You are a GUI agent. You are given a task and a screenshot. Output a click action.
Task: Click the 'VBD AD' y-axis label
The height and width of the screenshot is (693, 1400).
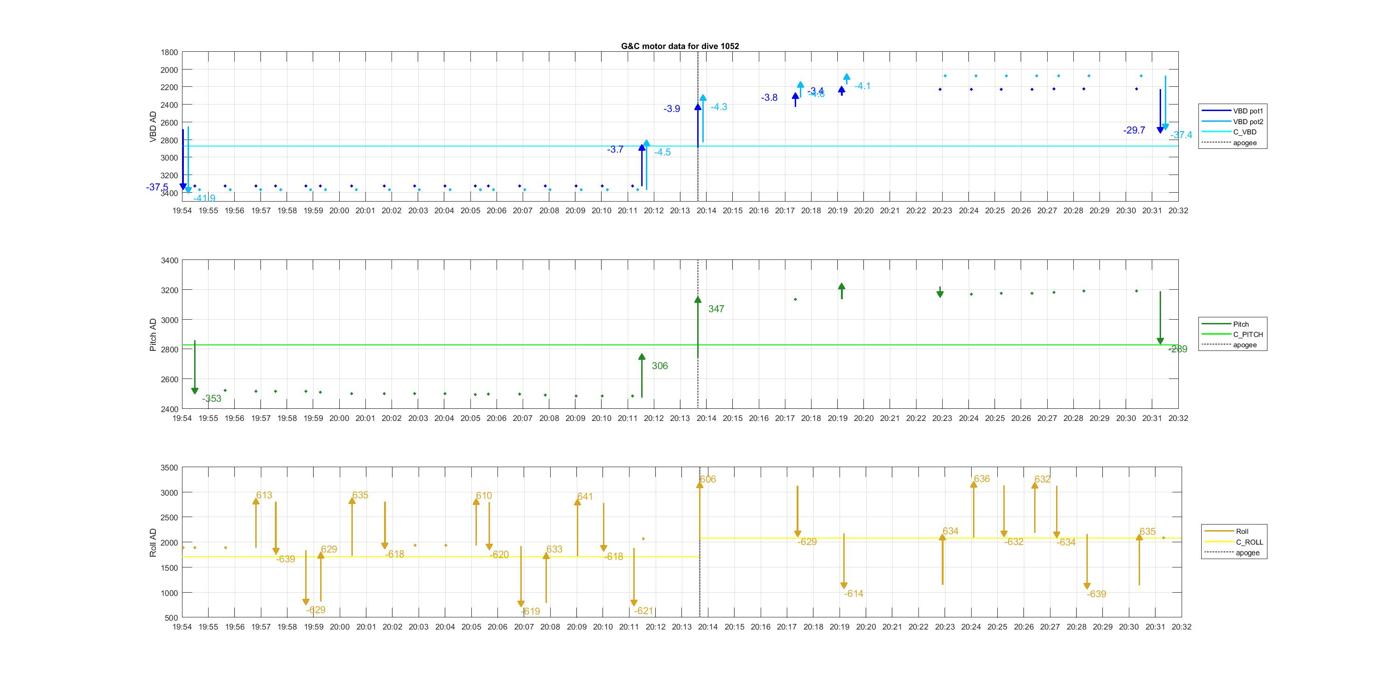[x=153, y=125]
